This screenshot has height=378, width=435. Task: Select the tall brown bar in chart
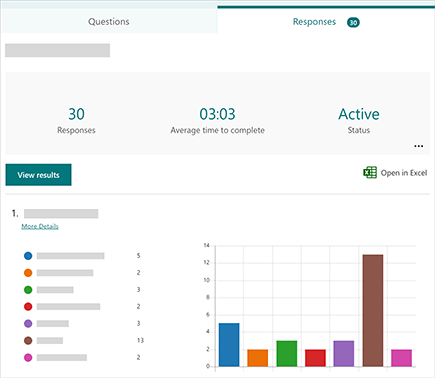[373, 311]
